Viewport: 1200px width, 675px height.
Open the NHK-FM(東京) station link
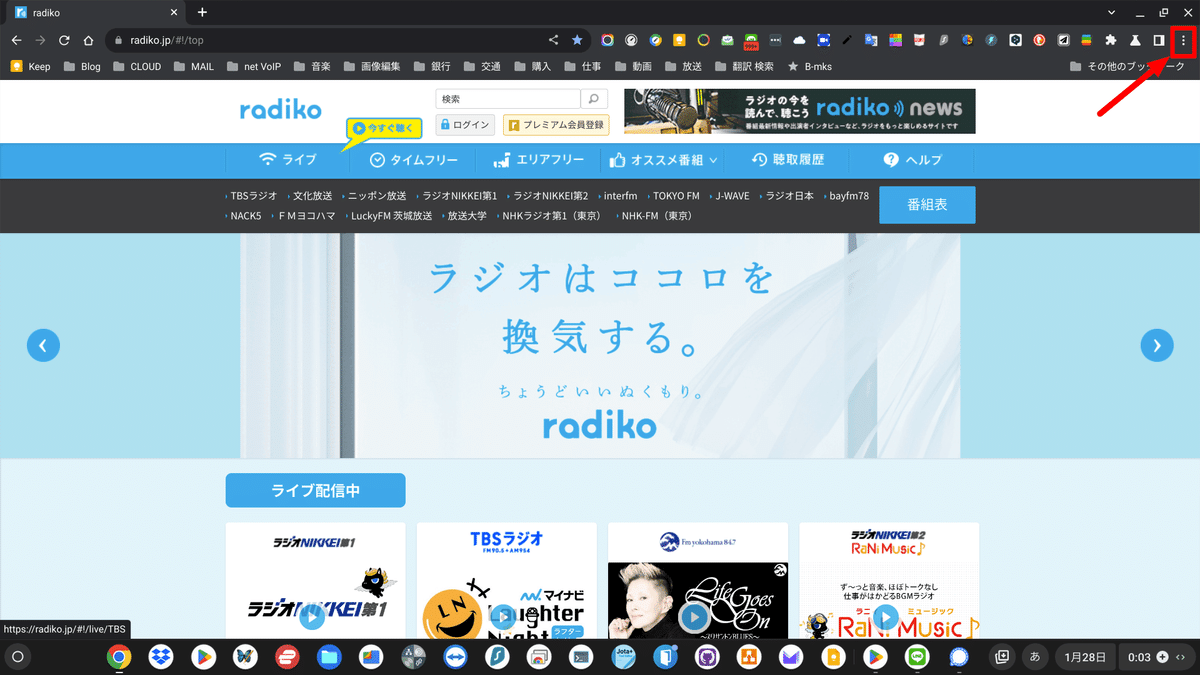click(x=657, y=215)
